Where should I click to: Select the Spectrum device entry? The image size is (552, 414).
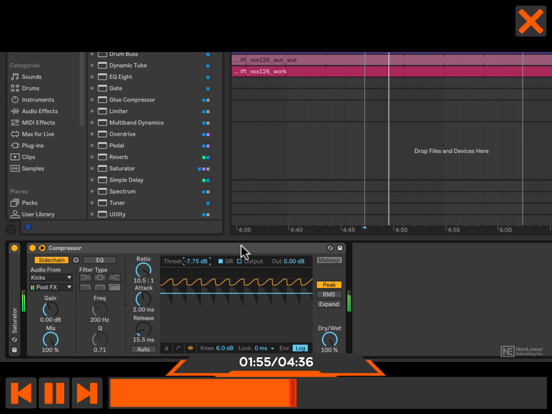122,192
